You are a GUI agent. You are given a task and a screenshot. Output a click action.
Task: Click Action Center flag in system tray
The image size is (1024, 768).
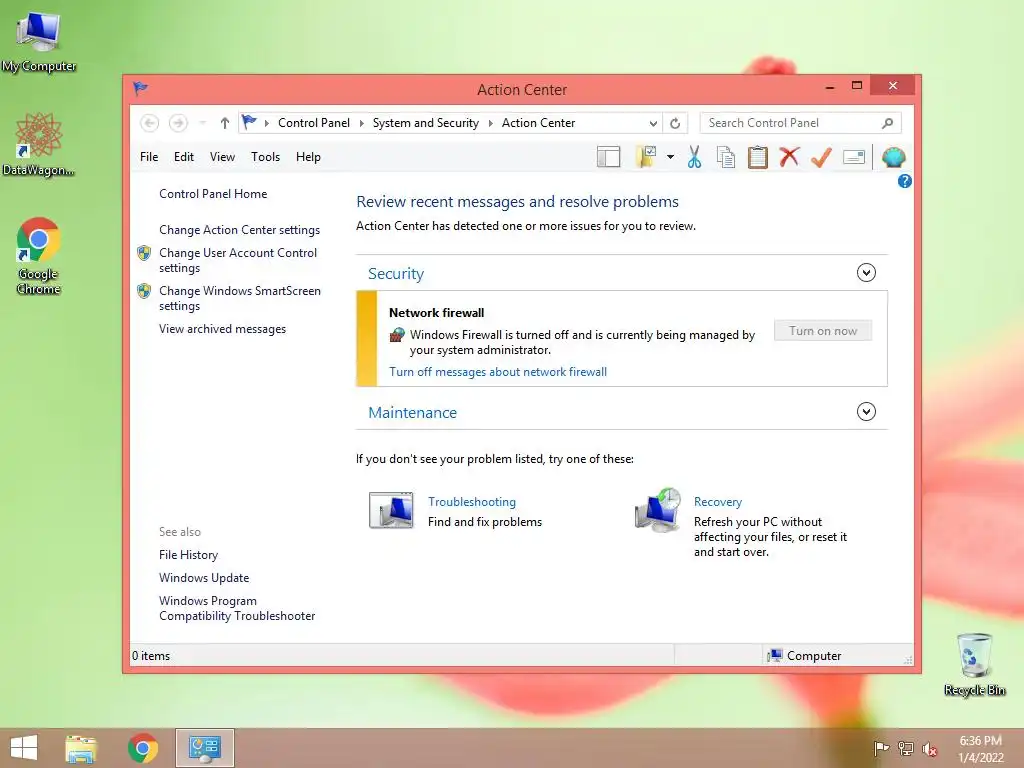pyautogui.click(x=881, y=748)
